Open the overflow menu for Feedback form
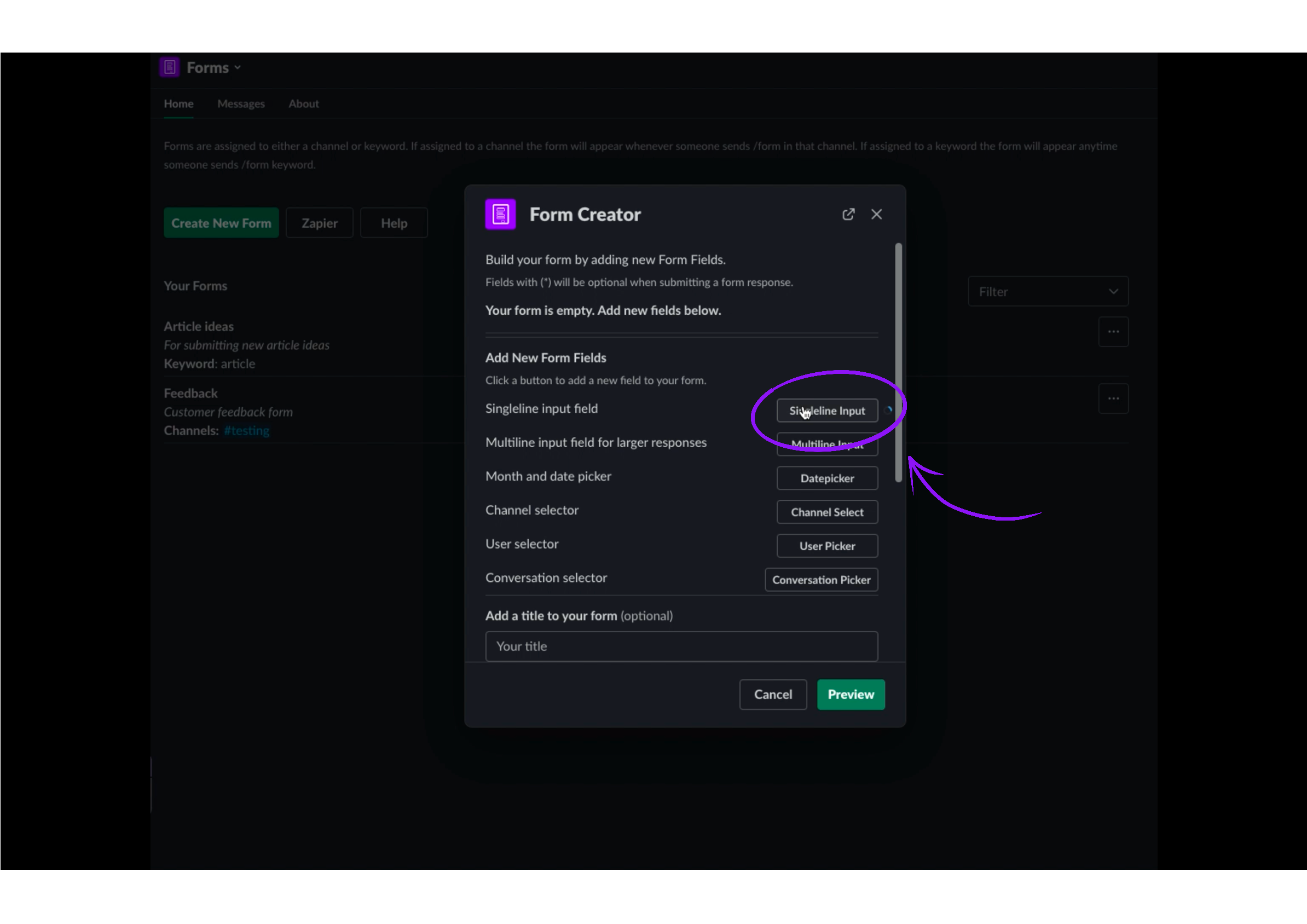Screen dimensions: 1307x924 1113,398
